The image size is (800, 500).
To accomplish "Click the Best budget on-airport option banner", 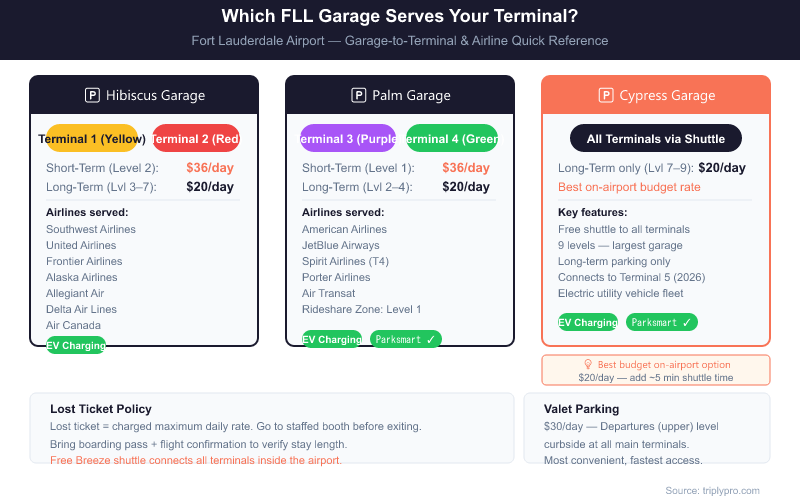I will click(656, 371).
